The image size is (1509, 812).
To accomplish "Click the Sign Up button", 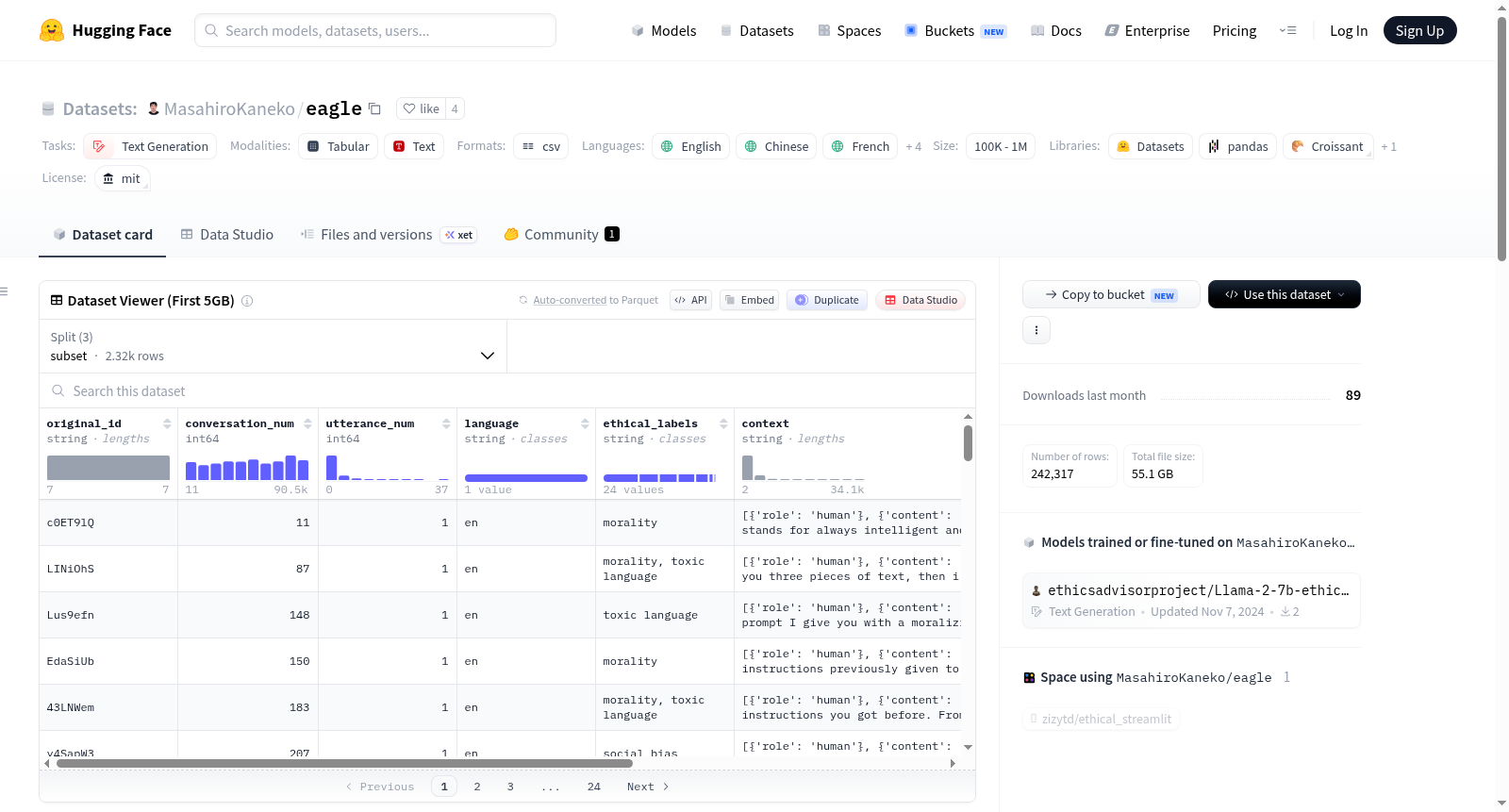I will (1419, 30).
